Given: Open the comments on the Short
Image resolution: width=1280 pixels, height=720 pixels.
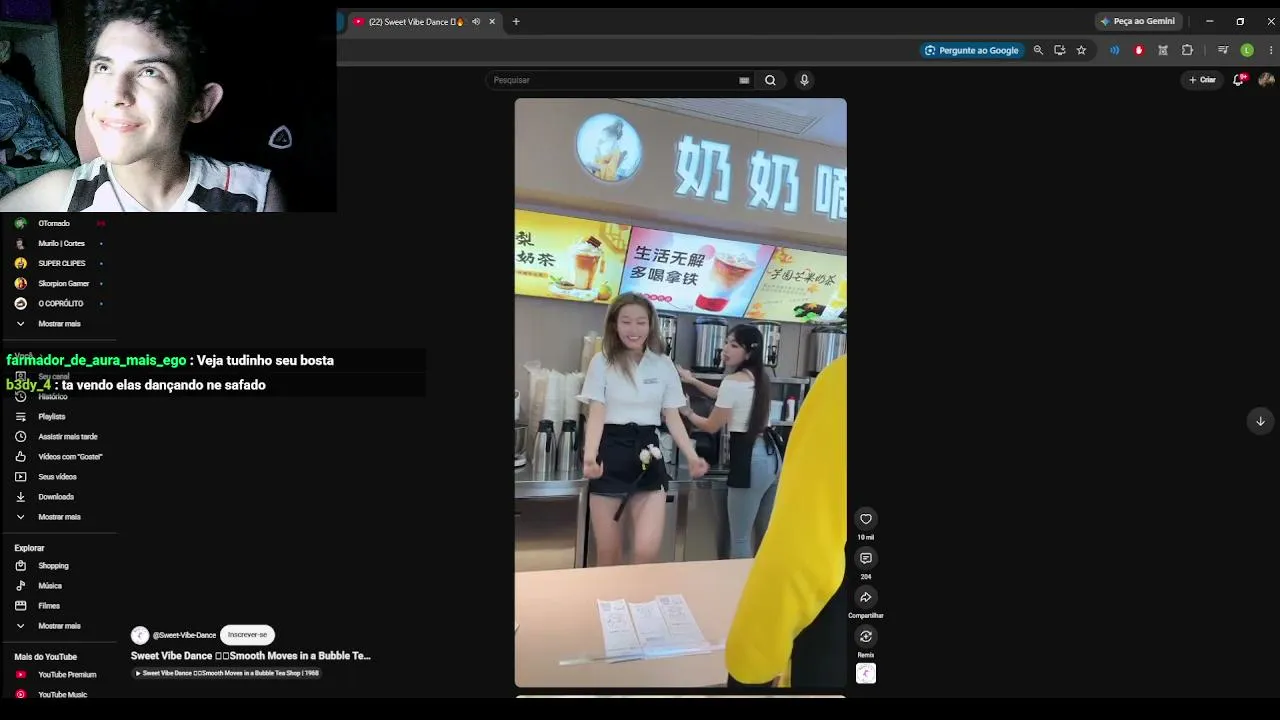Looking at the screenshot, I should click(866, 558).
